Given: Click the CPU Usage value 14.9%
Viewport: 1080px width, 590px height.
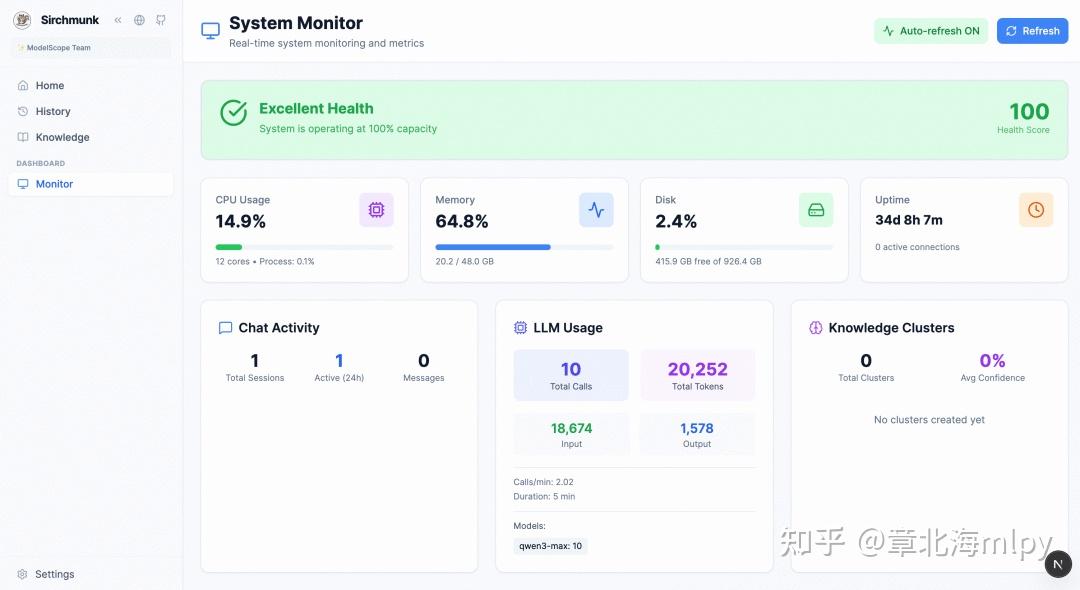Looking at the screenshot, I should [x=240, y=222].
